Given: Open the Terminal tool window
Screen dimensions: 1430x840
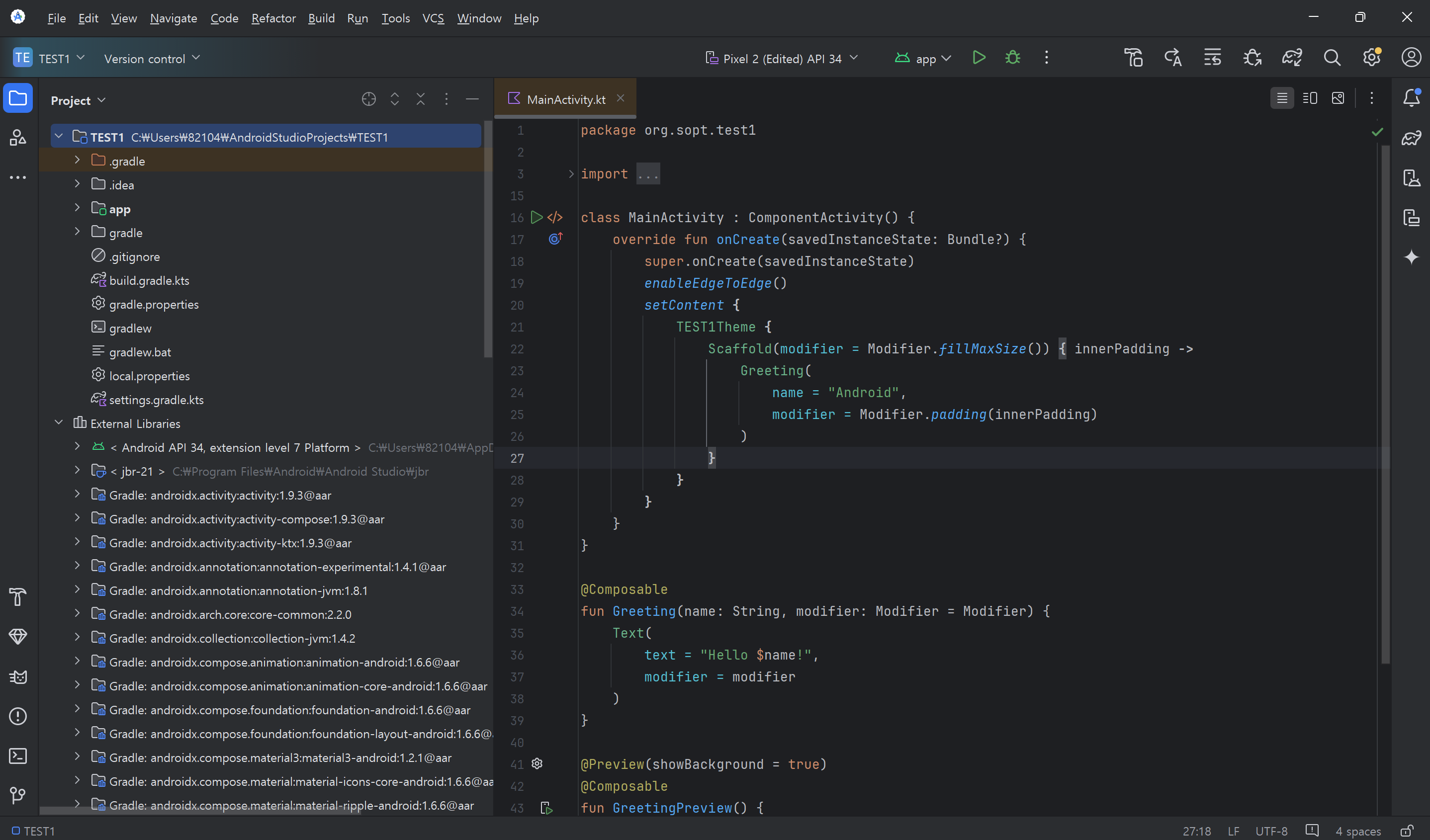Looking at the screenshot, I should click(x=17, y=756).
